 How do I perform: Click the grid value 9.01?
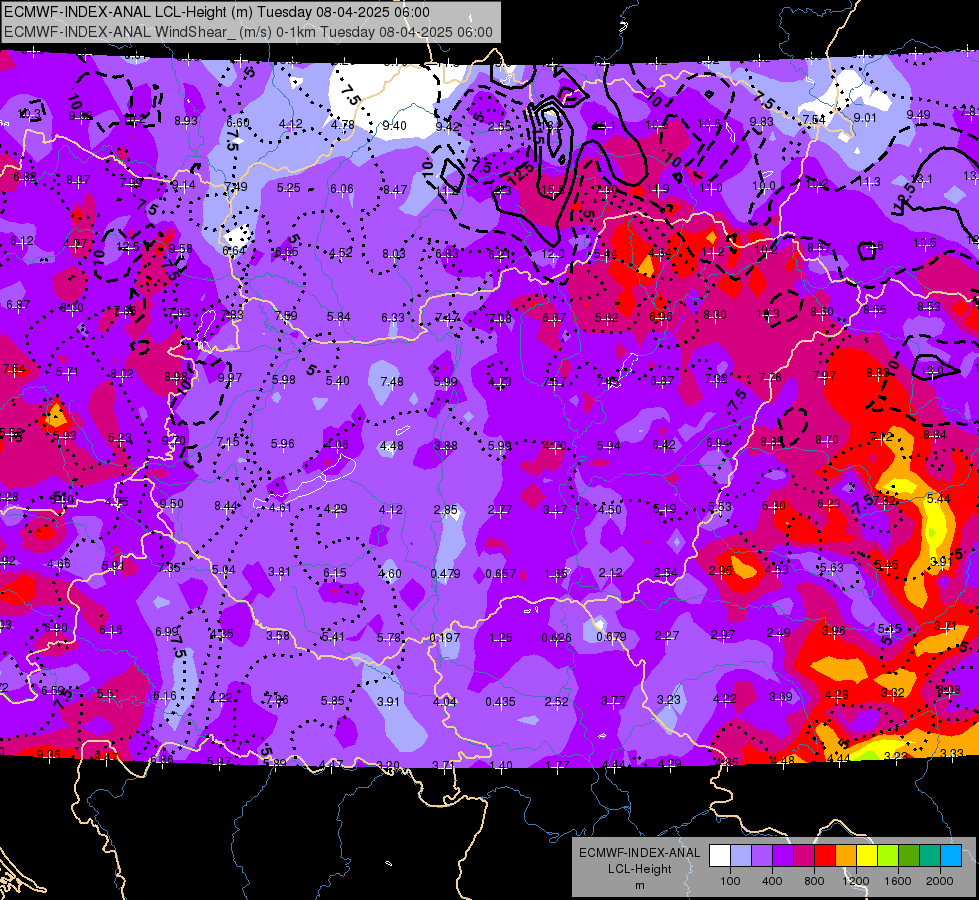click(x=865, y=118)
